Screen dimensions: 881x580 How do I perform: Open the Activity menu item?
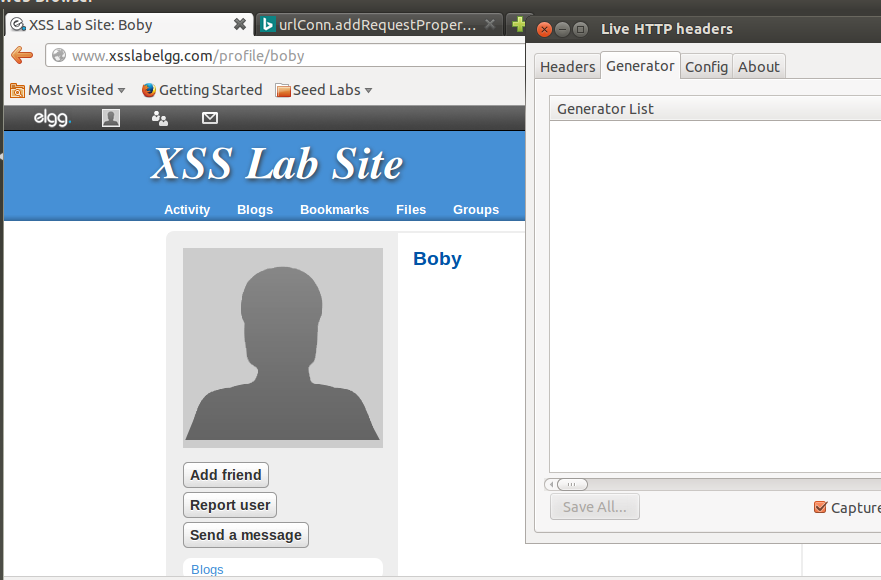click(187, 210)
